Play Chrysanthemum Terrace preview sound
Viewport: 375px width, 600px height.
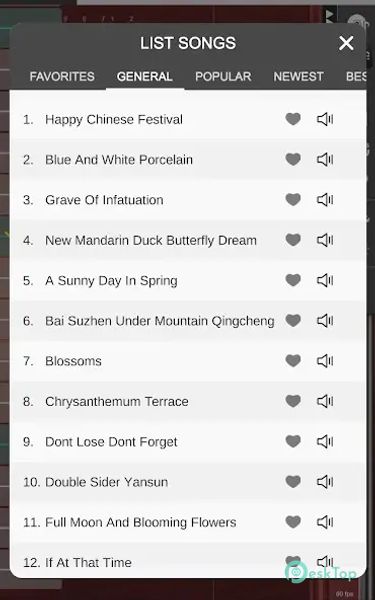pyautogui.click(x=325, y=401)
